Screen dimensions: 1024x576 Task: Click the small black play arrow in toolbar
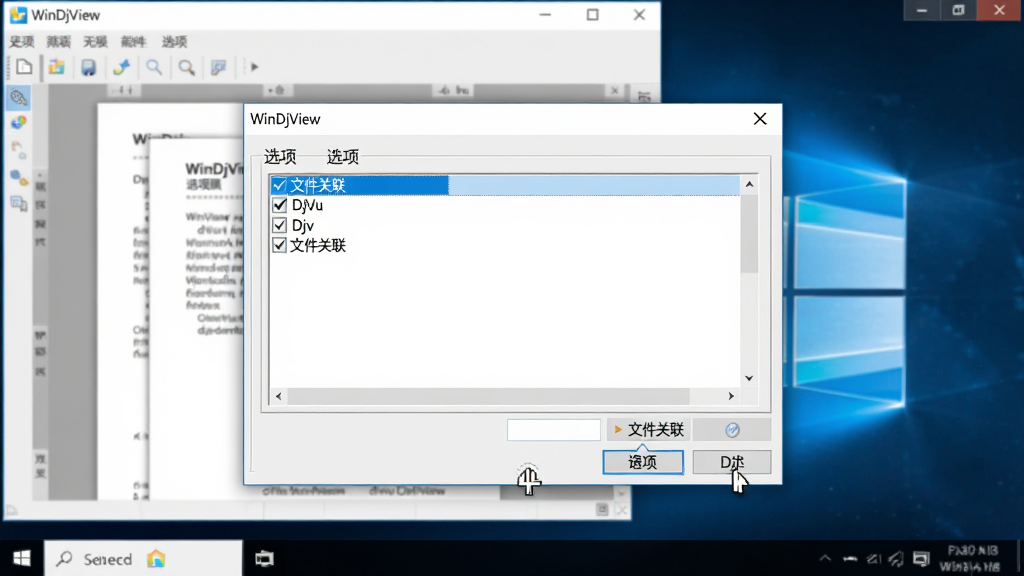click(x=255, y=67)
